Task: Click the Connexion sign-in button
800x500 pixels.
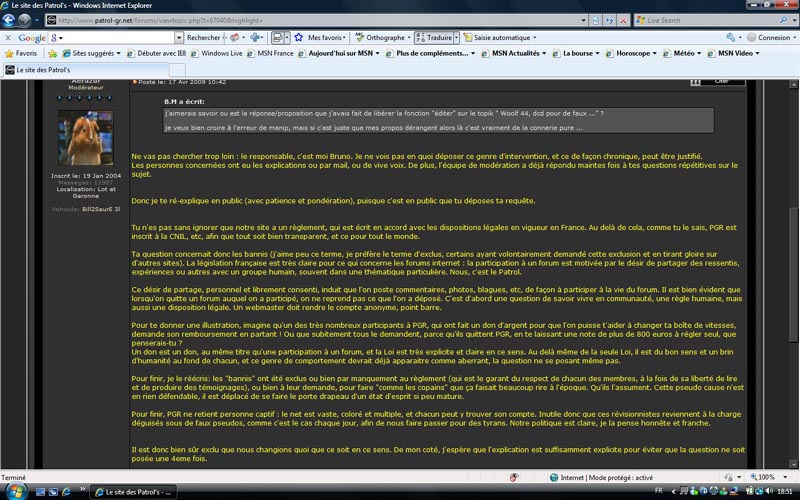Action: [769, 38]
